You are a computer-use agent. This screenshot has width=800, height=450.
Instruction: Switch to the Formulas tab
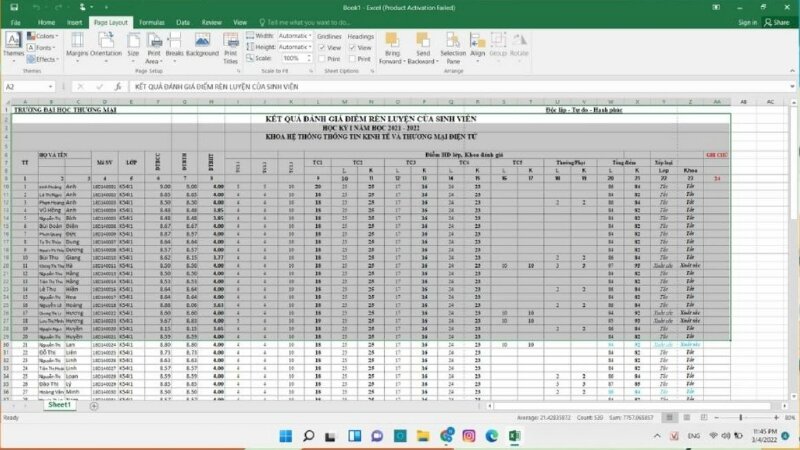[152, 22]
